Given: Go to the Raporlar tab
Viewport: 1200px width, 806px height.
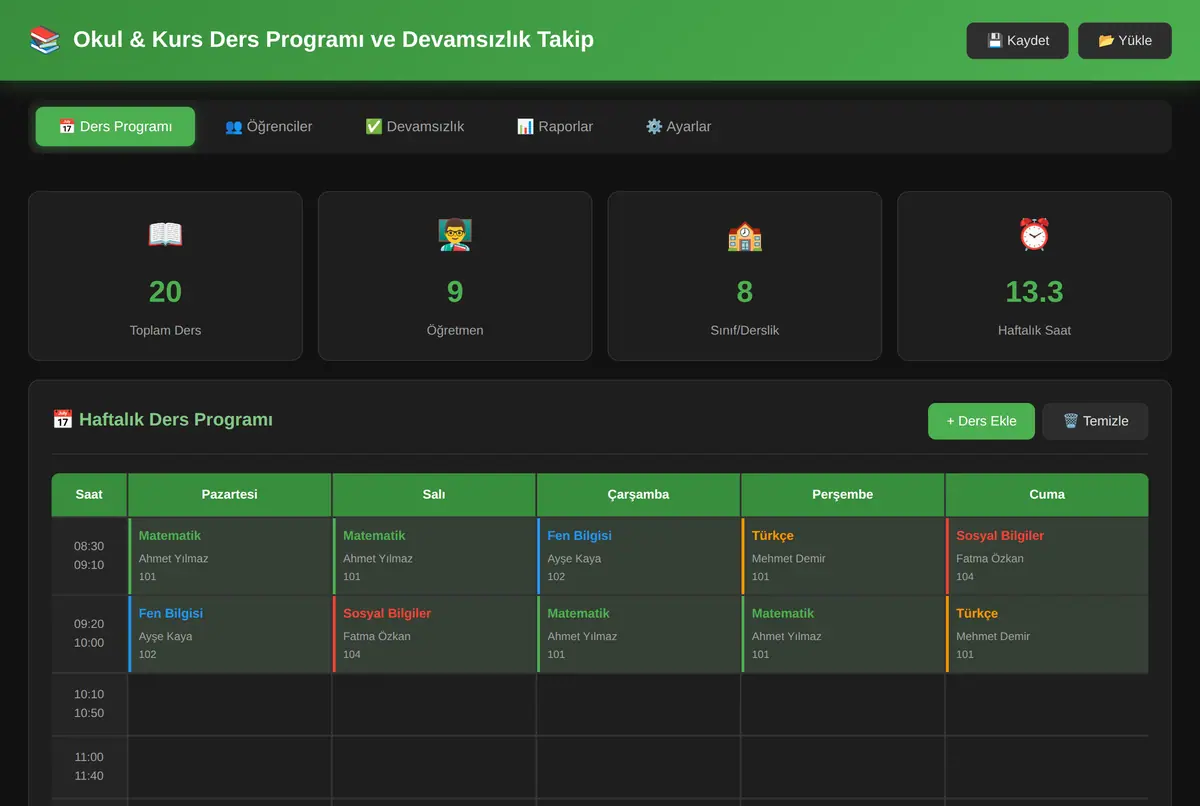Looking at the screenshot, I should [554, 127].
